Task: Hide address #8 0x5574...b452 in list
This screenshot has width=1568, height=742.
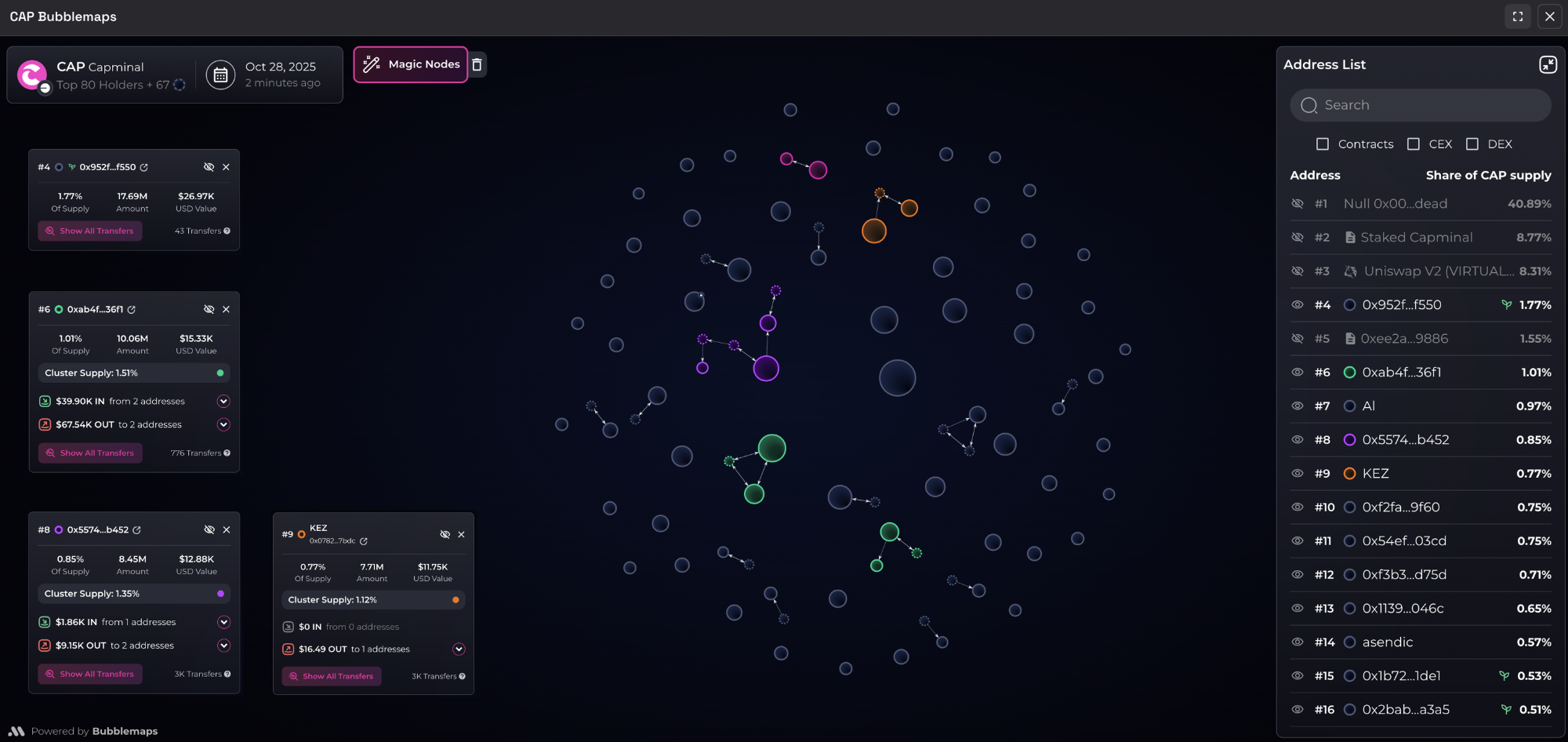Action: (x=1298, y=440)
